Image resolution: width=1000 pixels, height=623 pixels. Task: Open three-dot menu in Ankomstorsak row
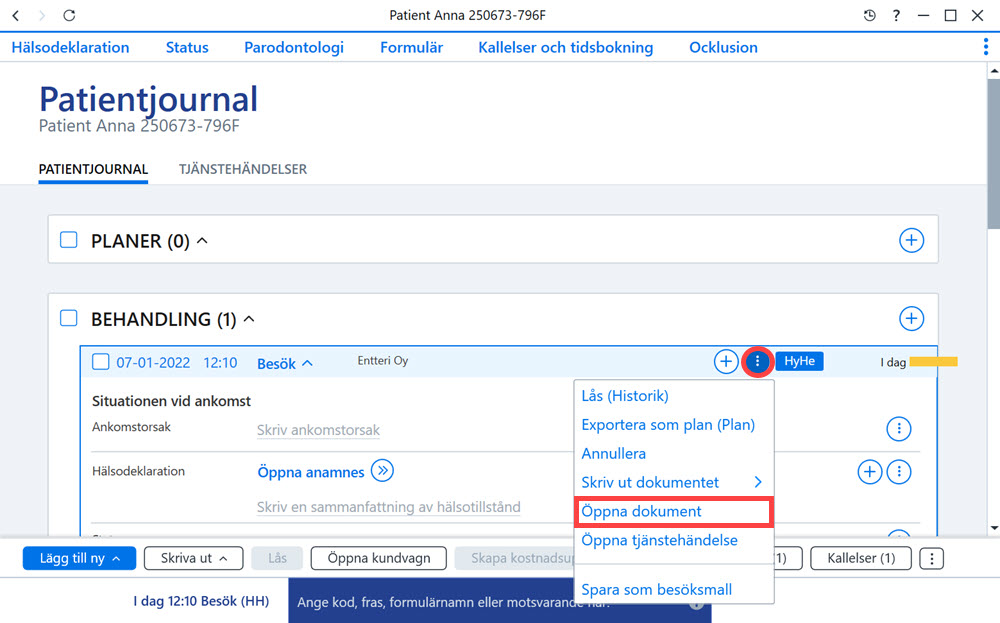pyautogui.click(x=899, y=429)
